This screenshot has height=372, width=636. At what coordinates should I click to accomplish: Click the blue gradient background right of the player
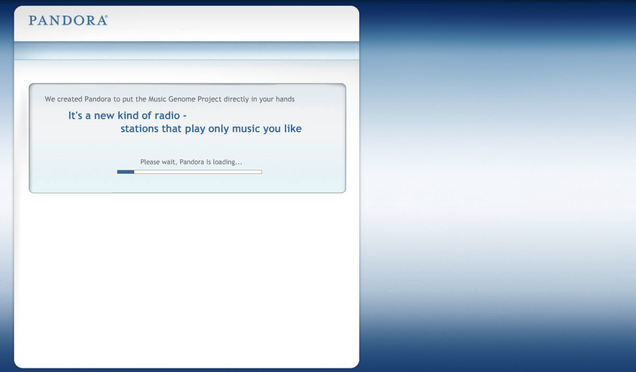pos(498,186)
